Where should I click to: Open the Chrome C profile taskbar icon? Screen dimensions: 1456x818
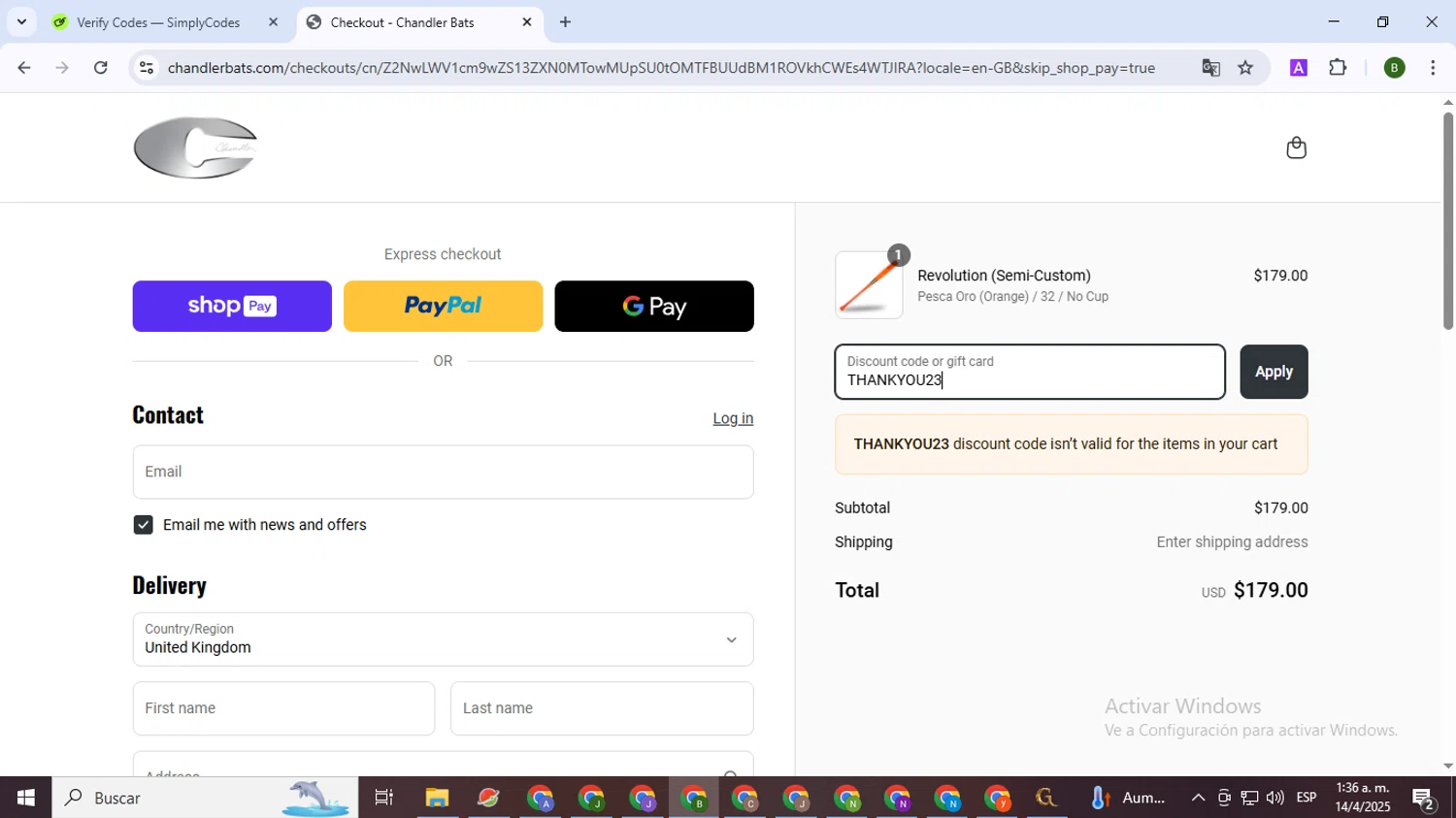coord(745,798)
